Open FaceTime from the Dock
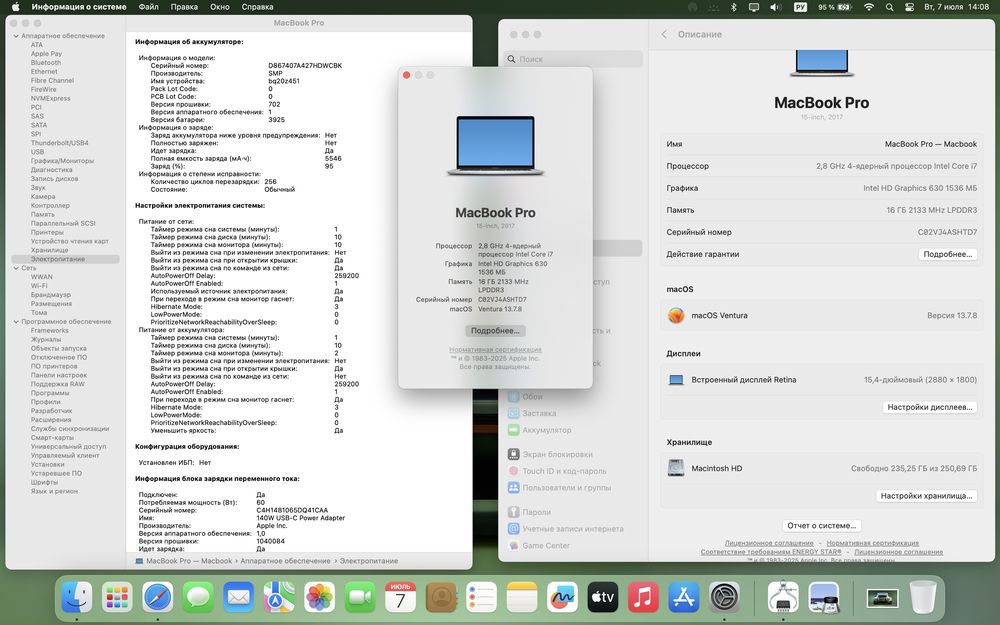Viewport: 1000px width, 625px height. coord(360,597)
